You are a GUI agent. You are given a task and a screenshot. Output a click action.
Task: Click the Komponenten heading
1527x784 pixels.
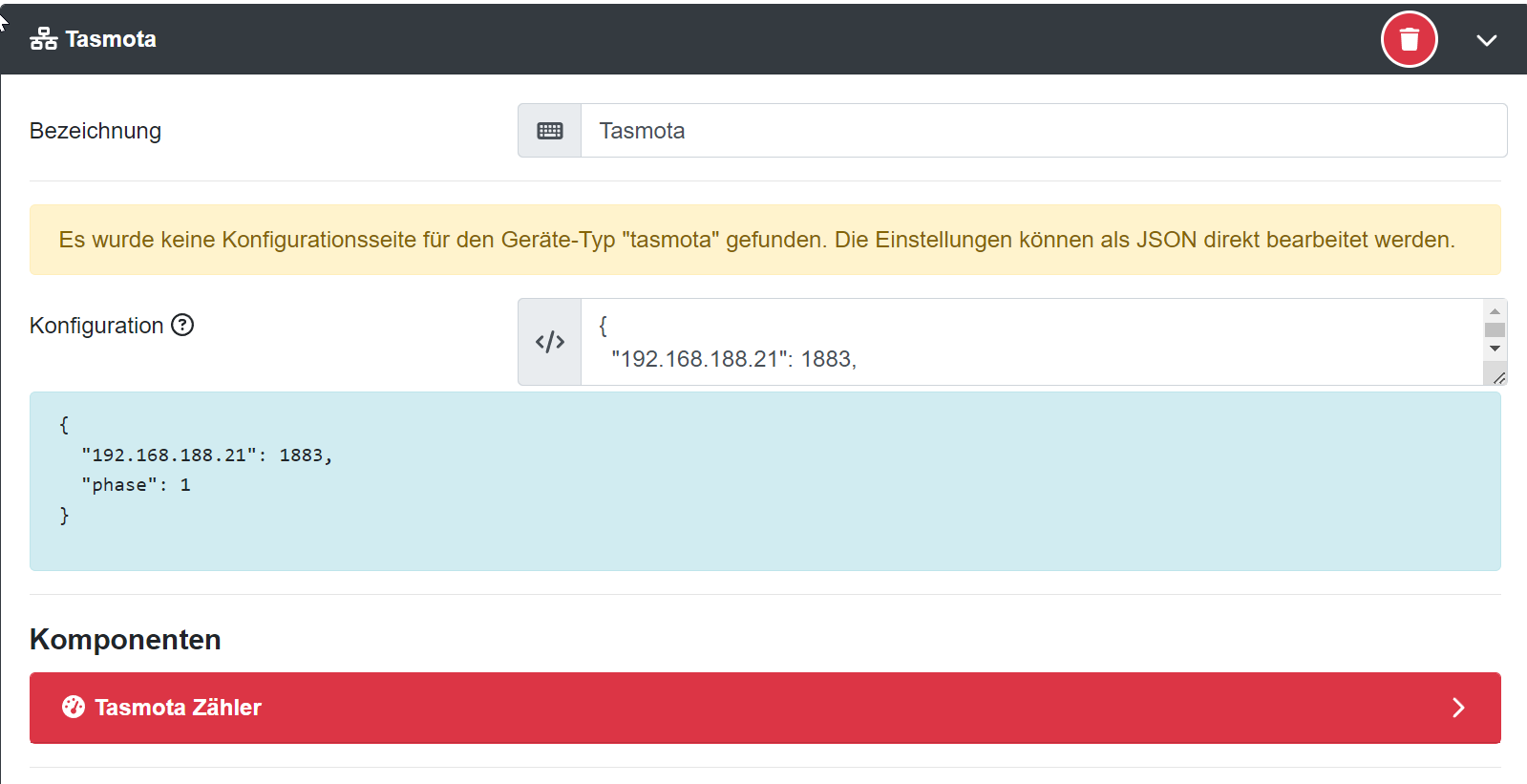[125, 640]
